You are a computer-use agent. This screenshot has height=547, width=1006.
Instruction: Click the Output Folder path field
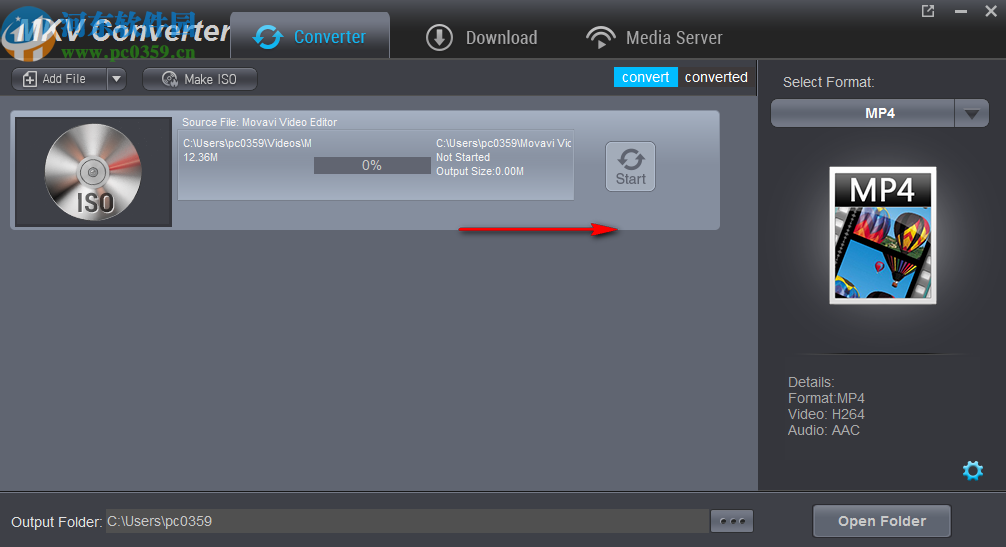tap(407, 521)
